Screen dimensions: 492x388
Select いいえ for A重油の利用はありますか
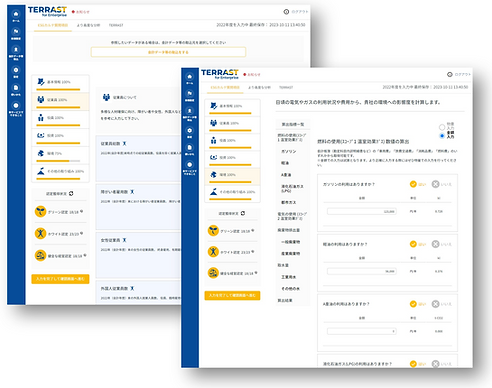(442, 304)
